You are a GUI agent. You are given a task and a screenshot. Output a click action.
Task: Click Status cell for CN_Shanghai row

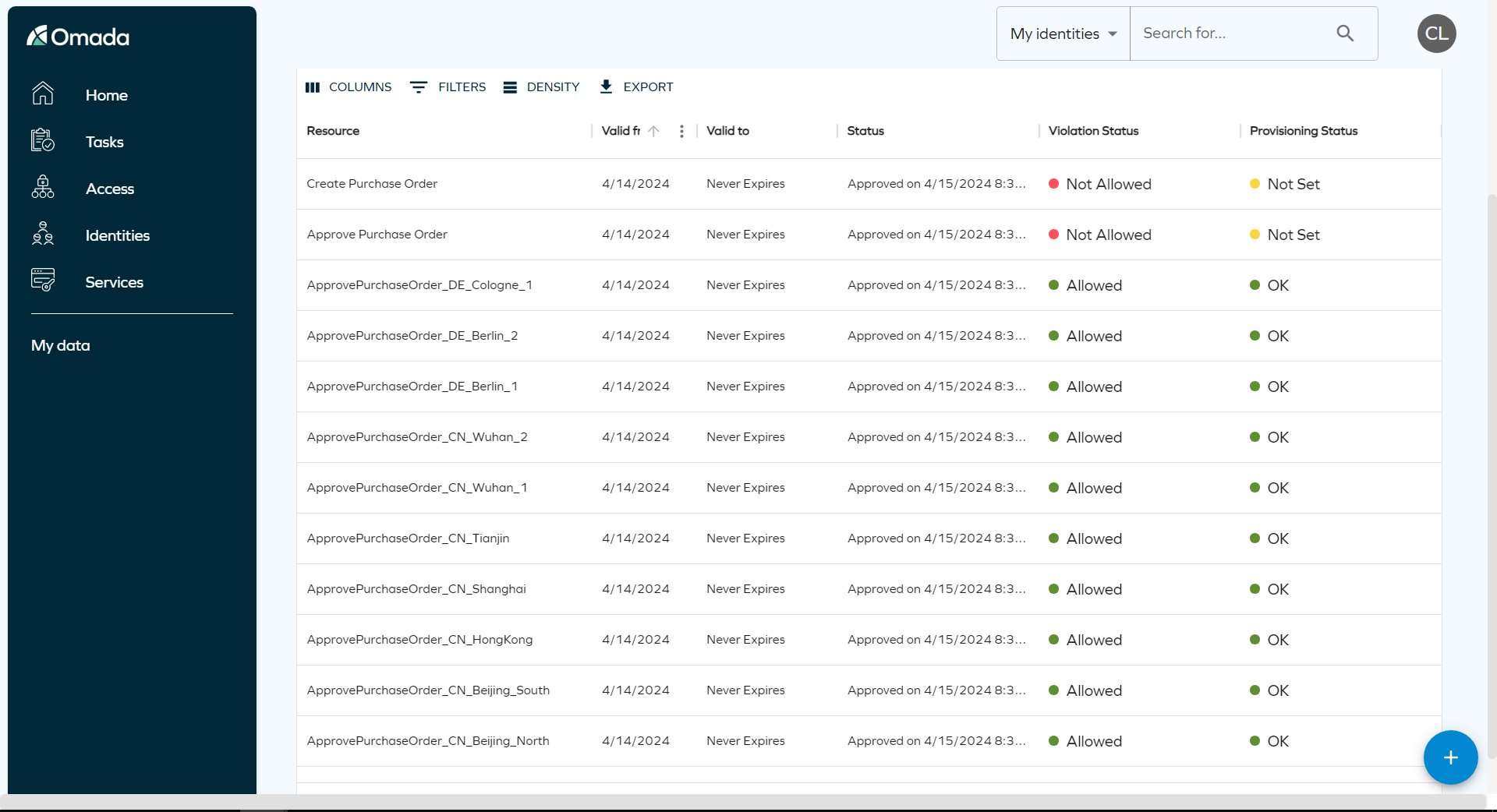click(936, 589)
